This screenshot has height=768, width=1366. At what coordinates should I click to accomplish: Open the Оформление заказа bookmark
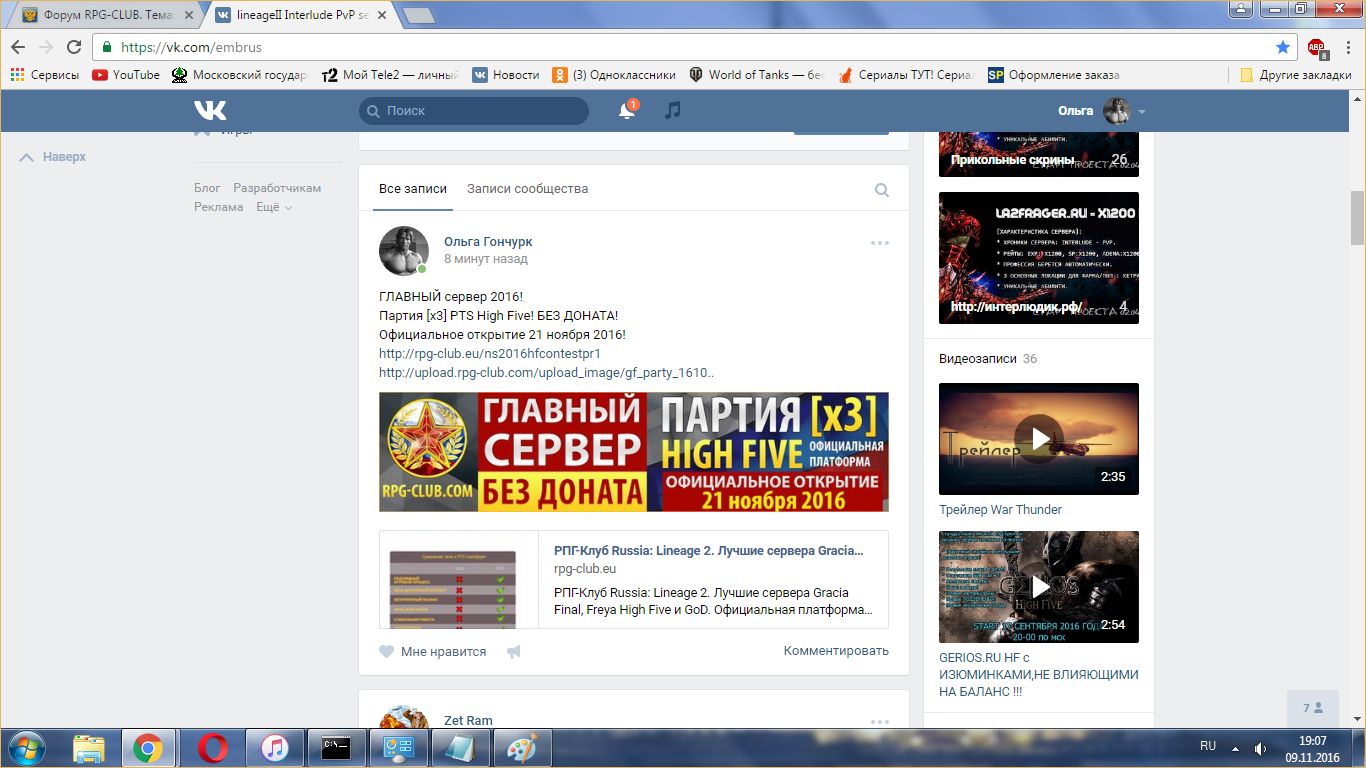tap(1054, 75)
